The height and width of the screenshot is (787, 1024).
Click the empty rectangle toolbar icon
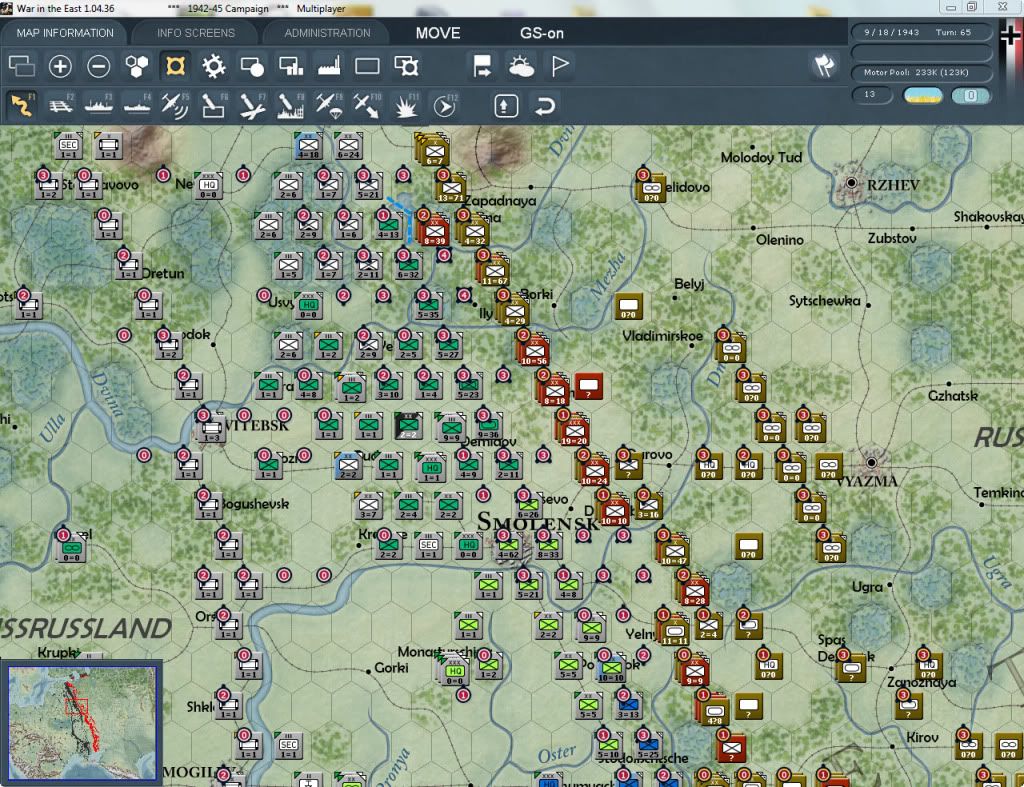pyautogui.click(x=367, y=66)
